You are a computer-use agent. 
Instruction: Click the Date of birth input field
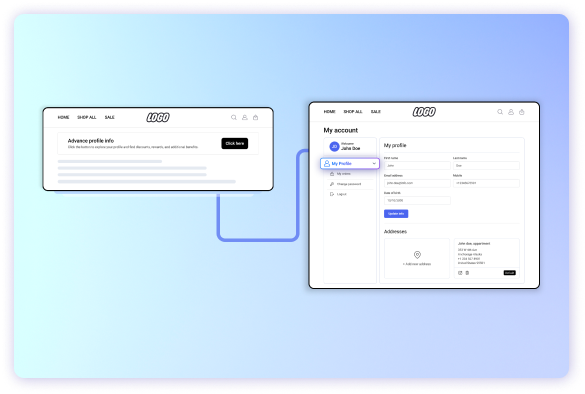pyautogui.click(x=417, y=200)
